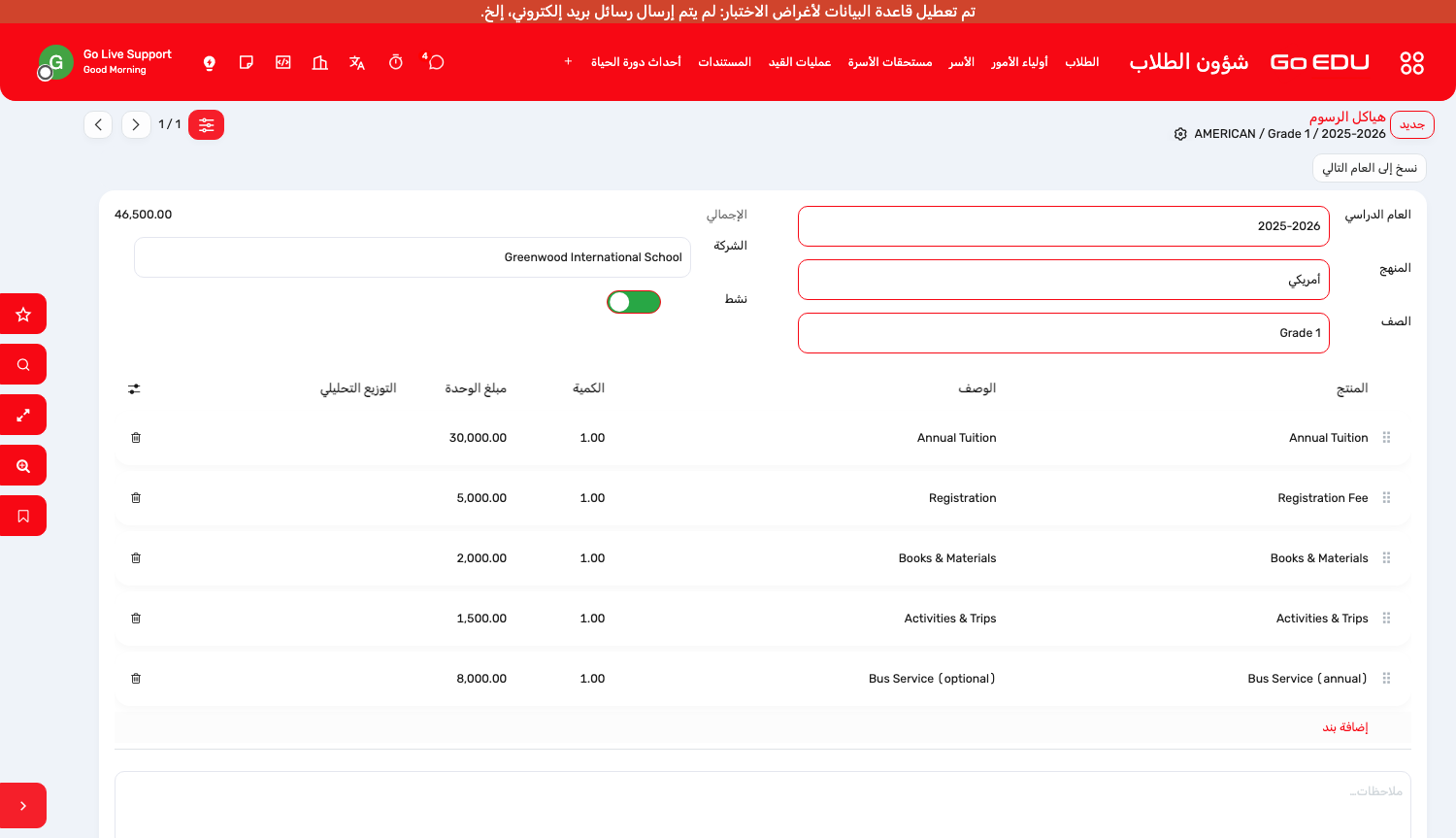Open the Greenwood International School company field

413,257
